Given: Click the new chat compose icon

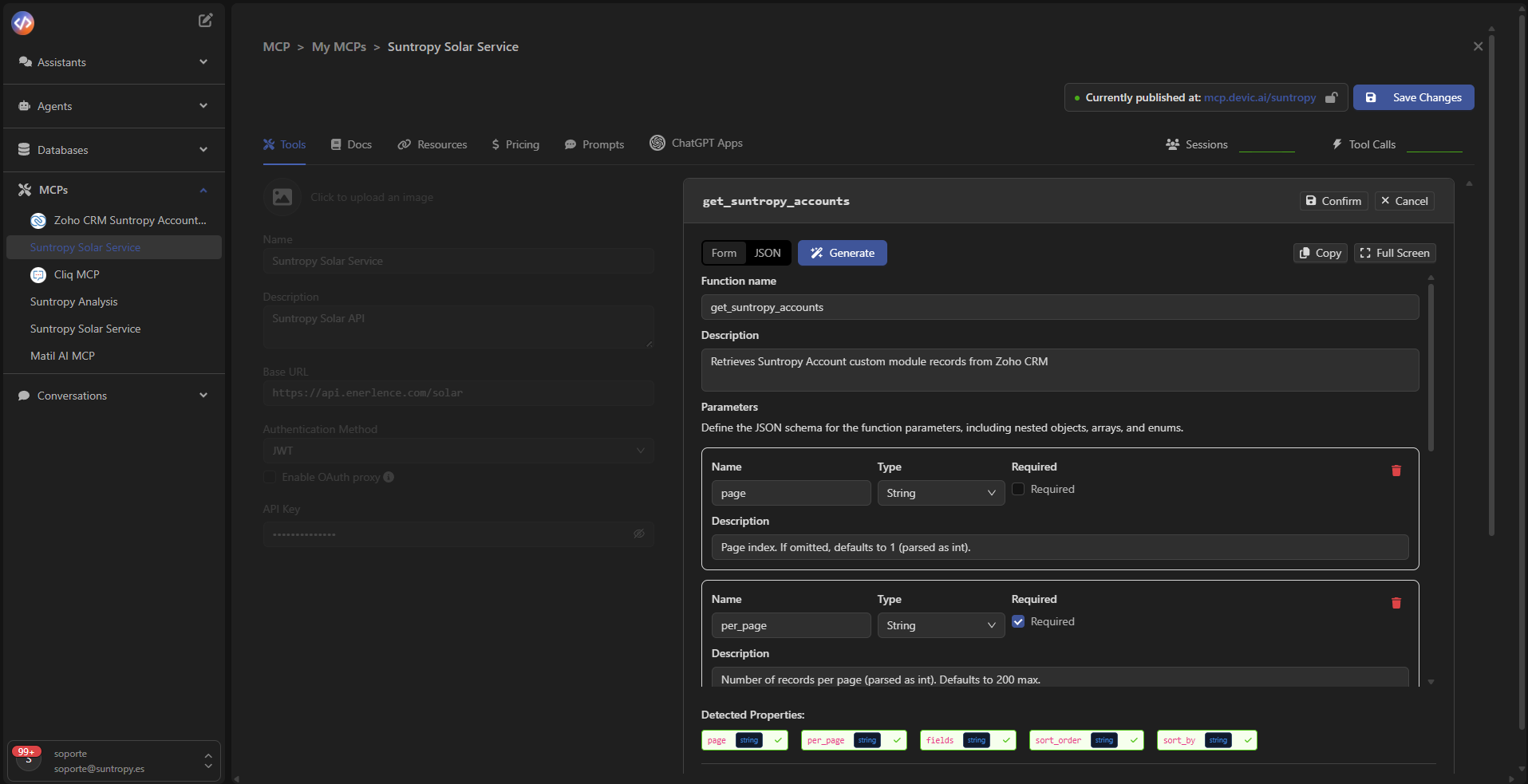Looking at the screenshot, I should click(x=205, y=21).
